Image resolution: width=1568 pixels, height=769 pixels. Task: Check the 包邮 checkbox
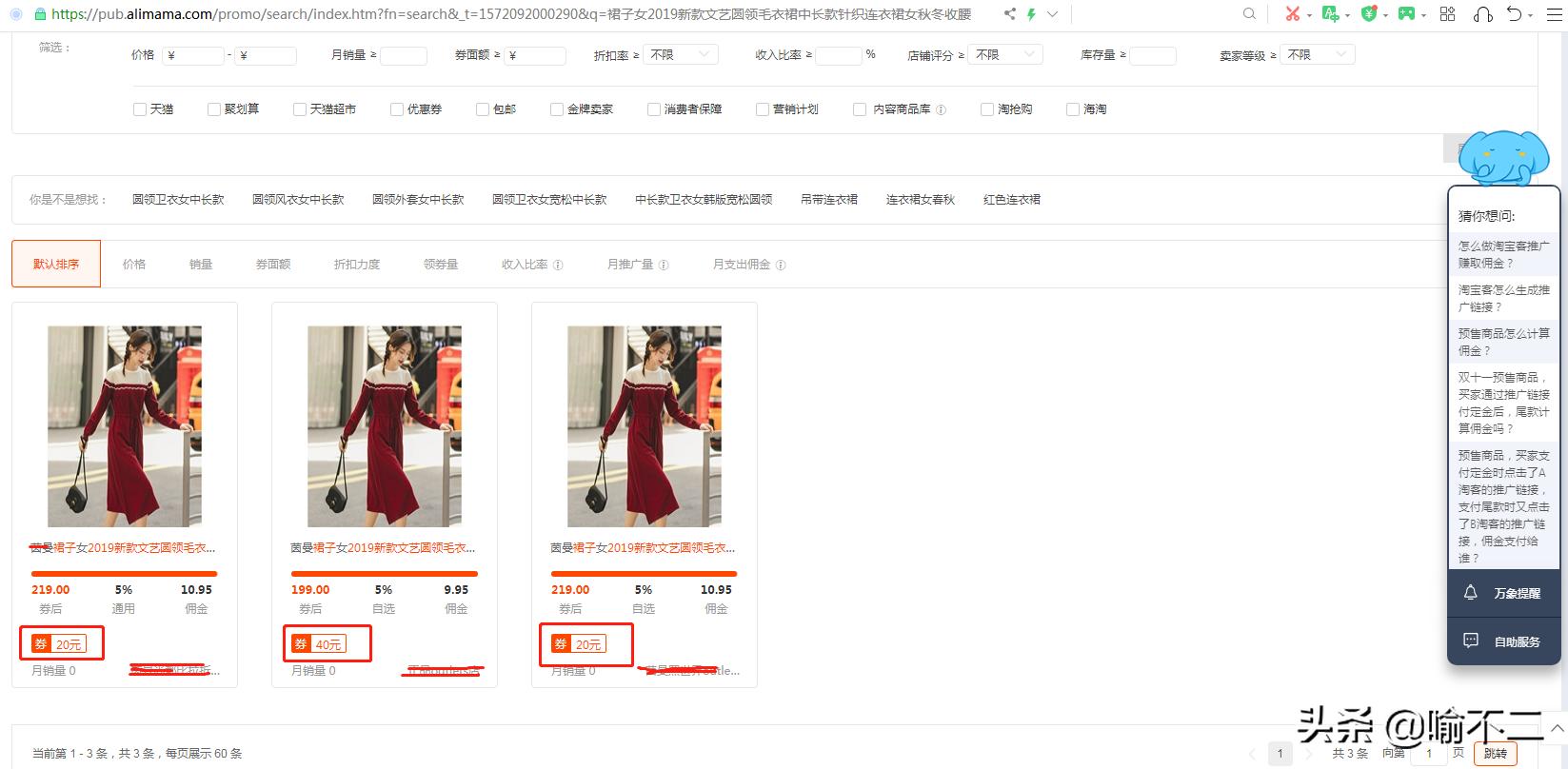tap(483, 109)
